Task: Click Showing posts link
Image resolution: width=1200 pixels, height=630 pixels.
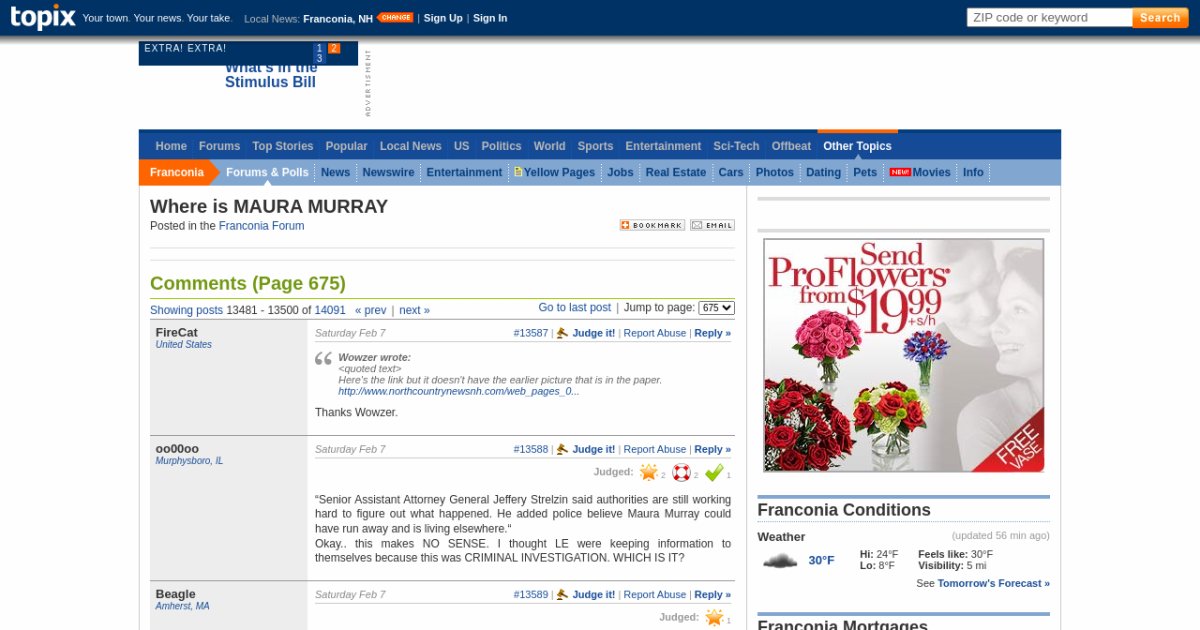Action: point(186,310)
